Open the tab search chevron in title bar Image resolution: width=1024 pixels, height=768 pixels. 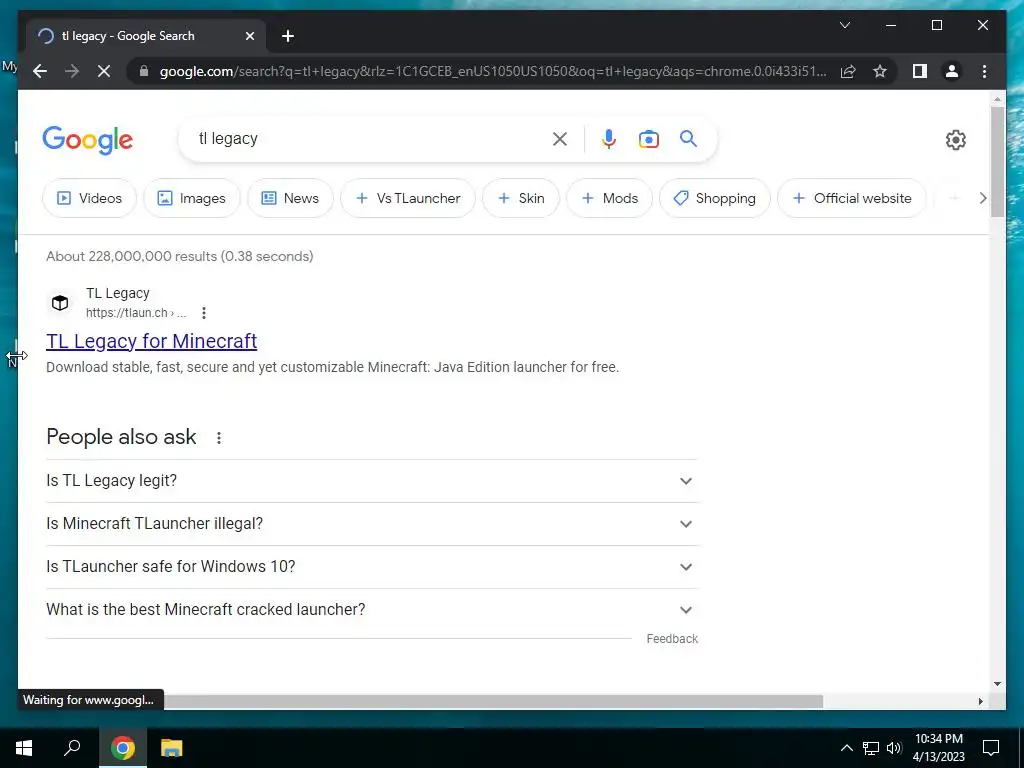844,25
